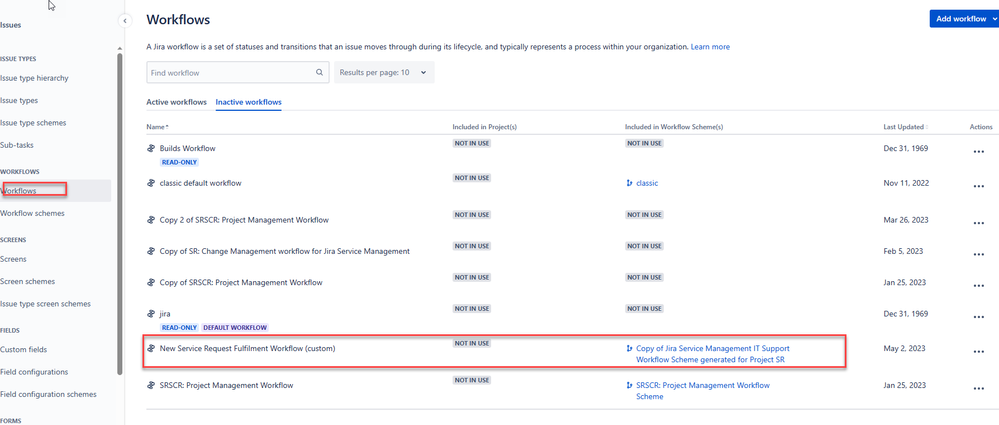This screenshot has width=999, height=425.
Task: Click workflow icon beside Copy of SR: Change Management
Action: pyautogui.click(x=152, y=251)
